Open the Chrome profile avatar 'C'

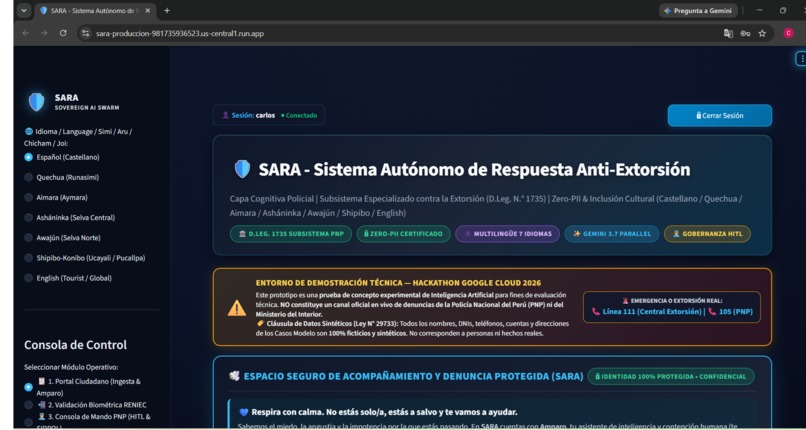pyautogui.click(x=788, y=33)
